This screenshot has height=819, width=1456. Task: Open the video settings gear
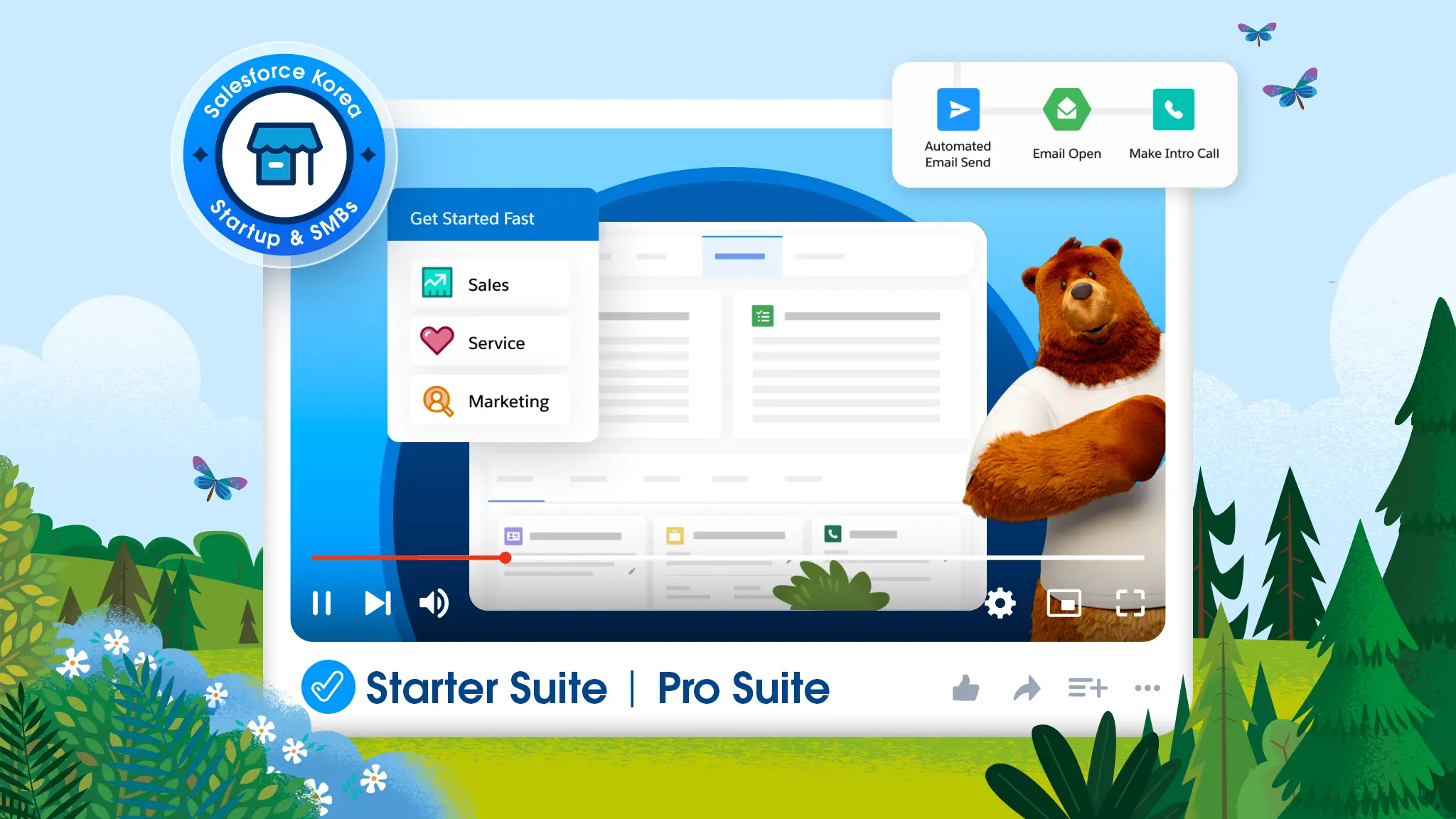coord(1000,603)
